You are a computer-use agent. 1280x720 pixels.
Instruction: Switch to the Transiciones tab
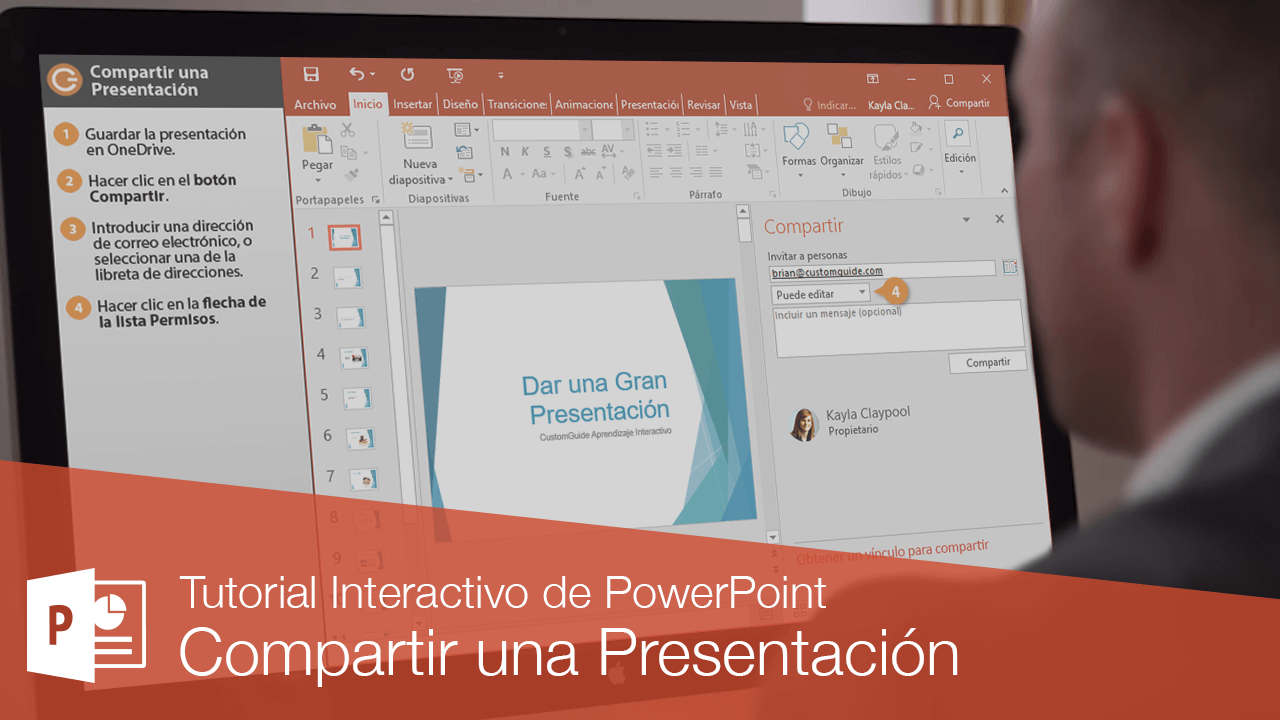click(x=517, y=104)
